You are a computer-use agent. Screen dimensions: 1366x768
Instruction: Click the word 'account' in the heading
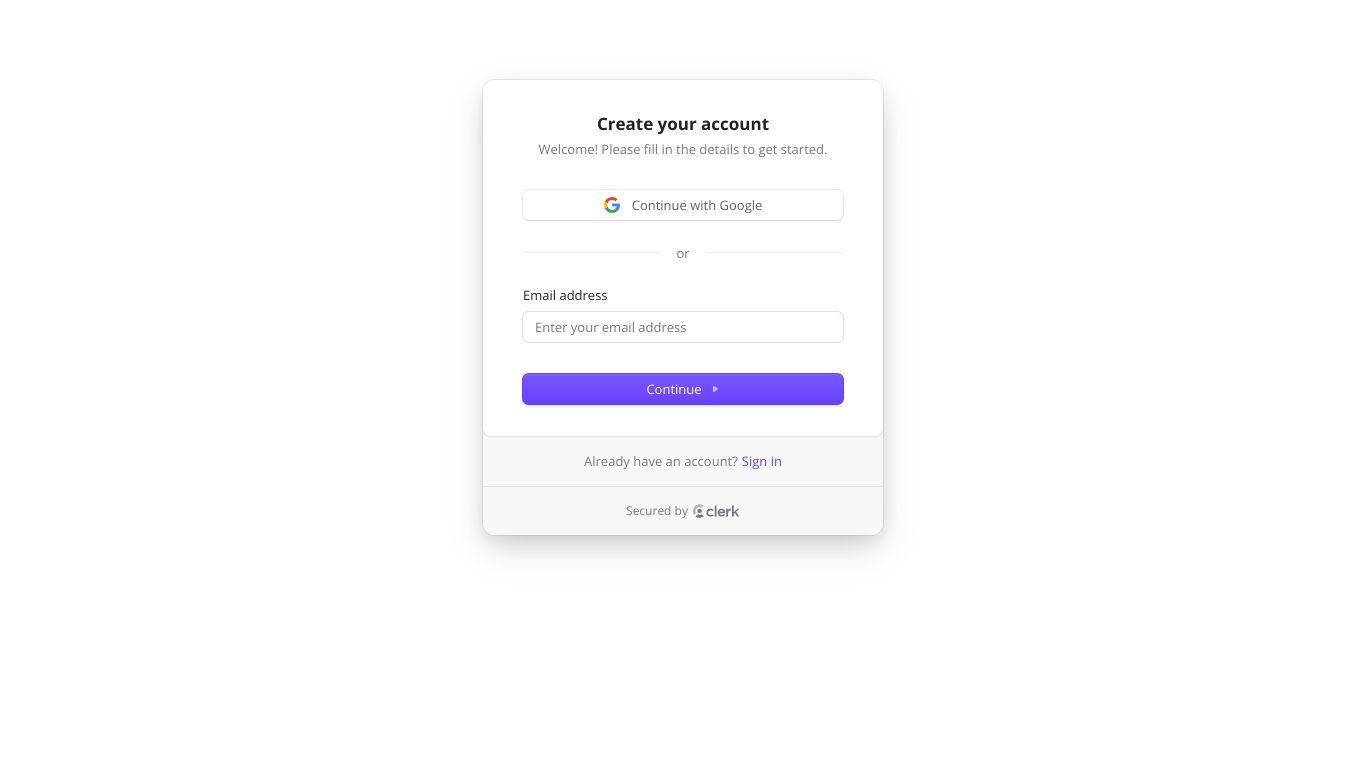coord(733,124)
